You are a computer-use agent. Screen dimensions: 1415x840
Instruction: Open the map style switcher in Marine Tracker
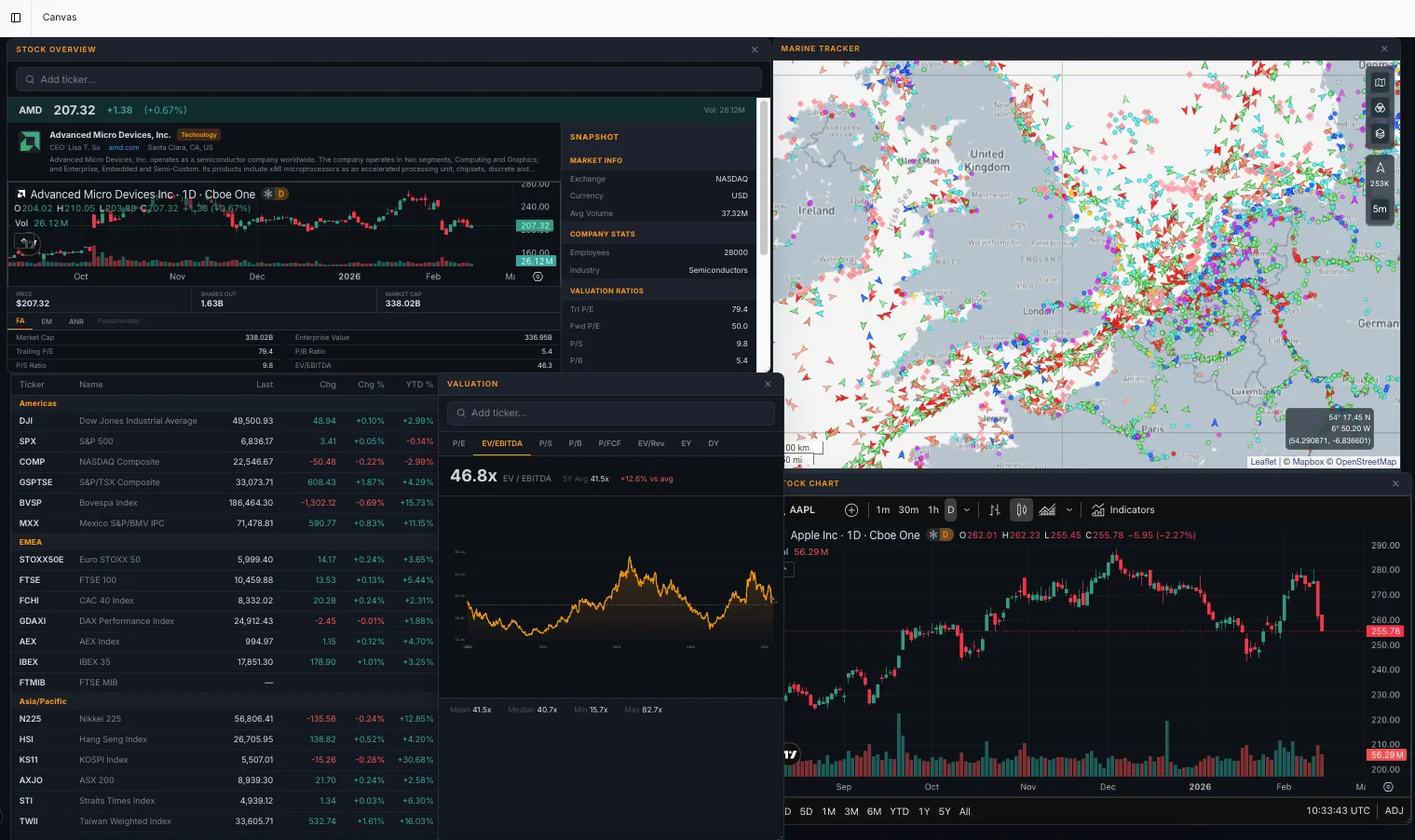click(1380, 82)
